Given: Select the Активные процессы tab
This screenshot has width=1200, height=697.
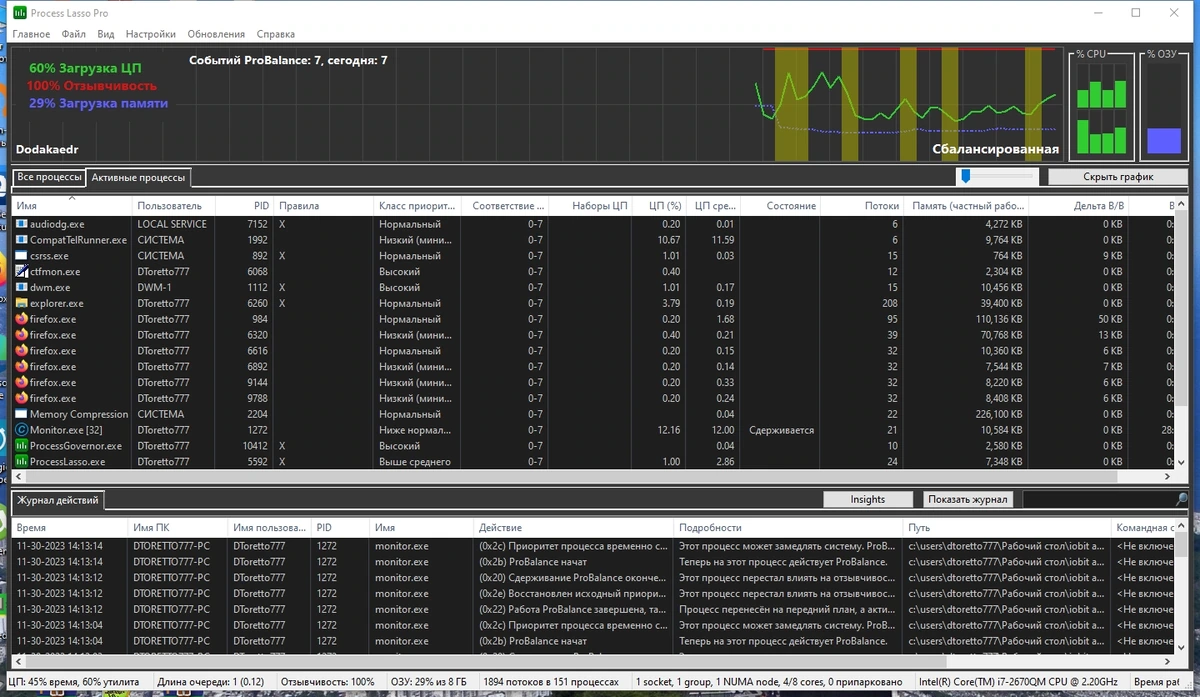Looking at the screenshot, I should pyautogui.click(x=138, y=177).
